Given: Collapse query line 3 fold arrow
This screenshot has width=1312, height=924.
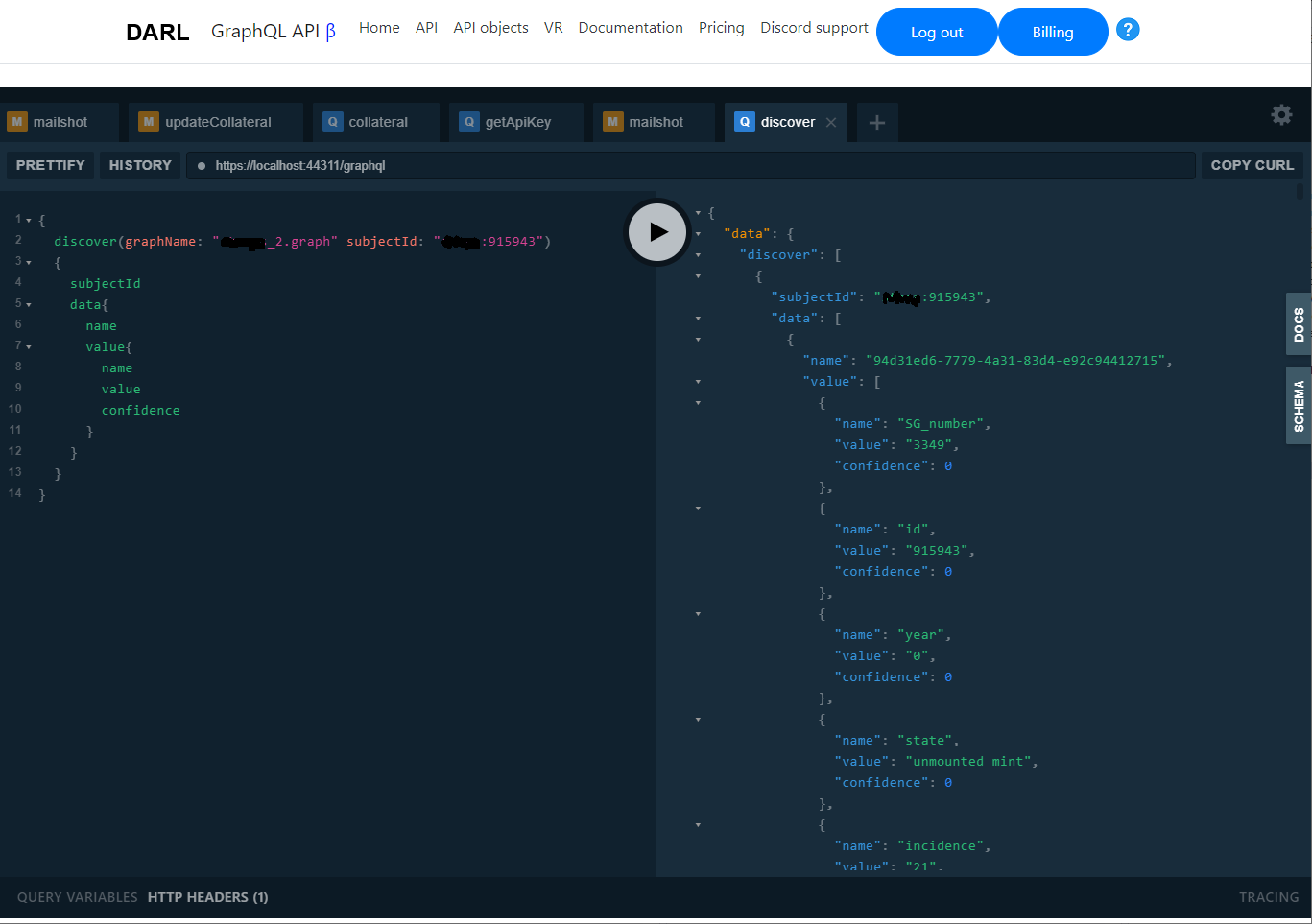Looking at the screenshot, I should tap(29, 263).
